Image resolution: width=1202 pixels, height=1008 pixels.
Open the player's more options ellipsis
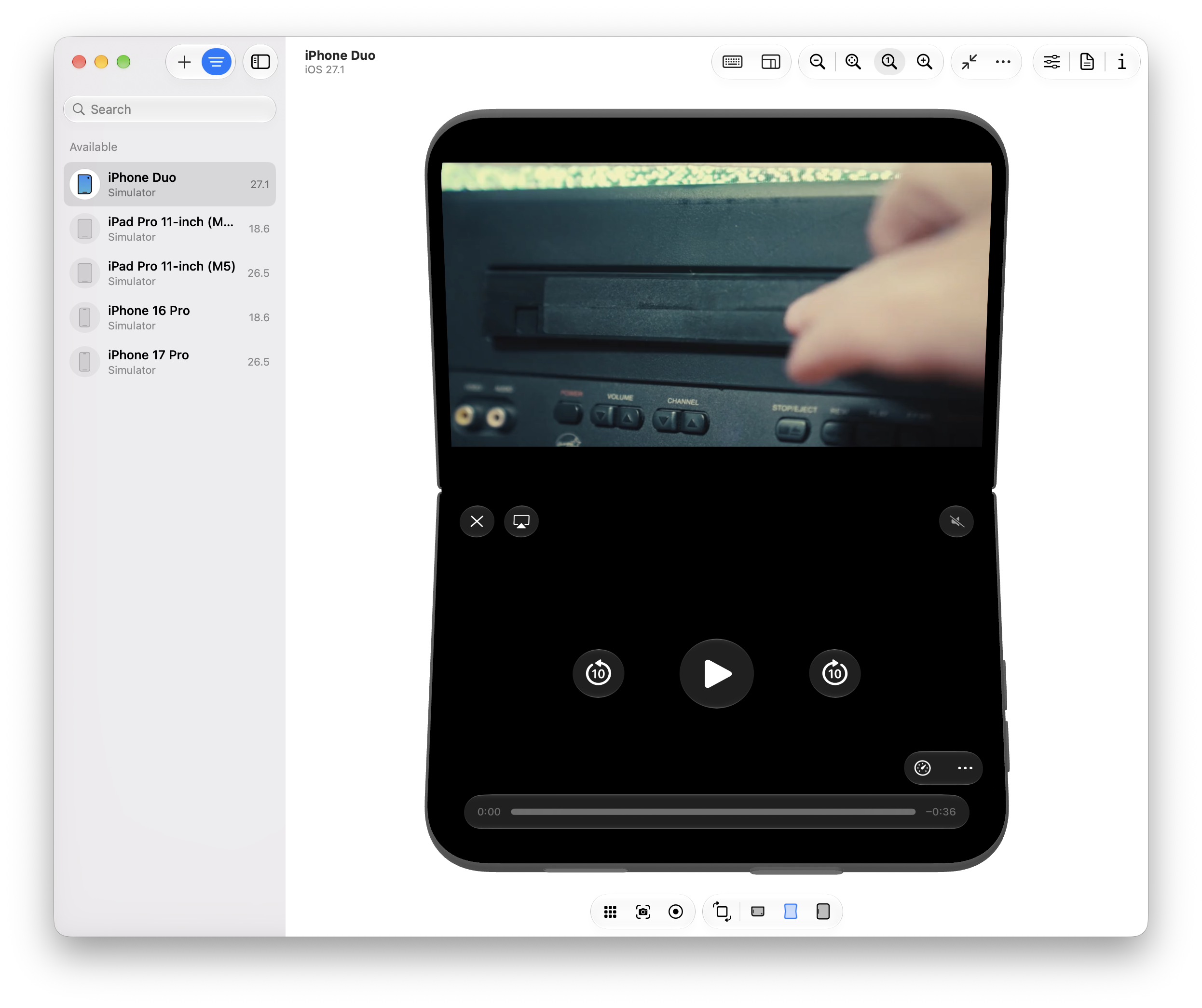(x=965, y=769)
